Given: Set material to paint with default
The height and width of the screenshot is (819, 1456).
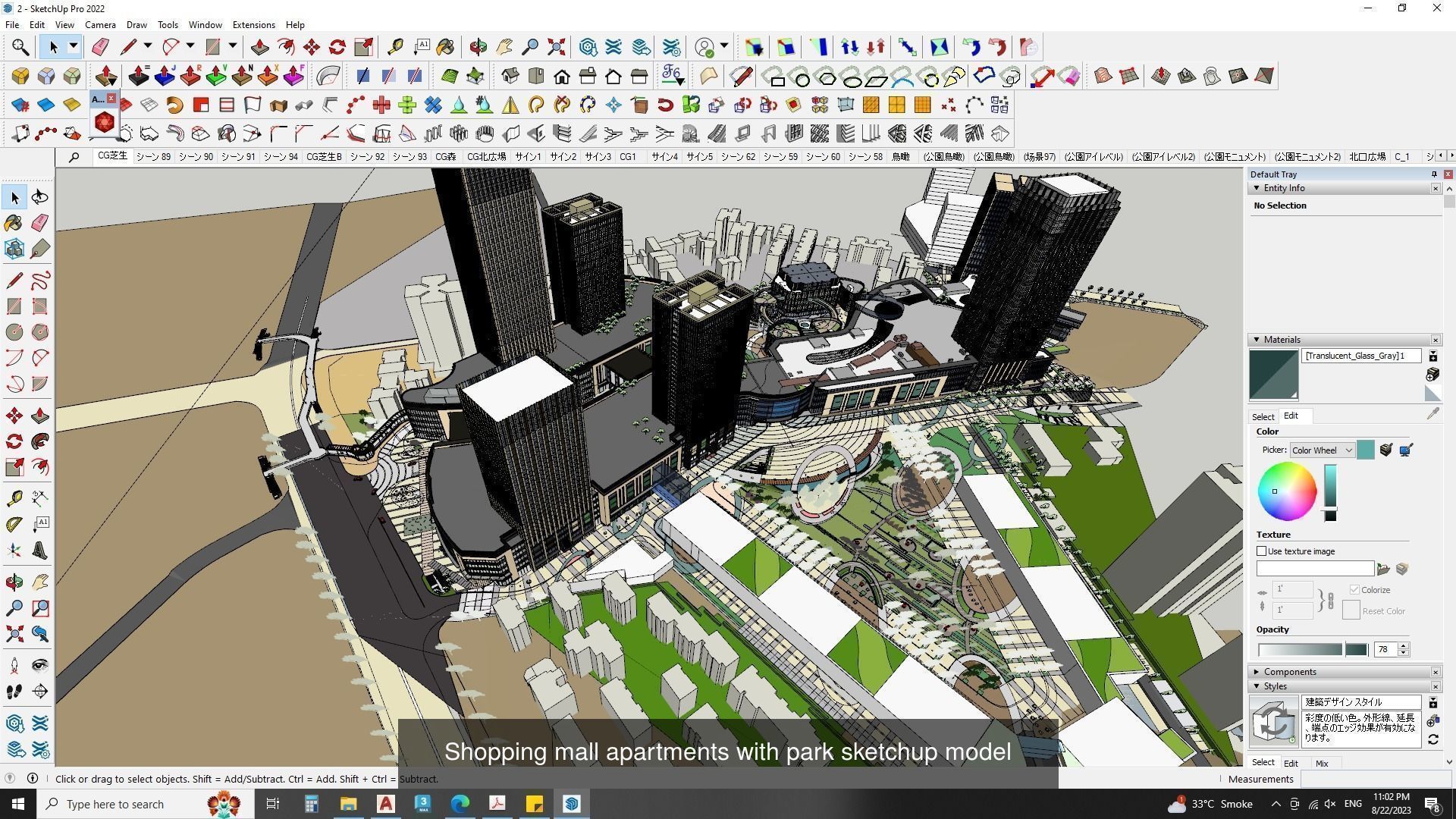Looking at the screenshot, I should [1432, 394].
